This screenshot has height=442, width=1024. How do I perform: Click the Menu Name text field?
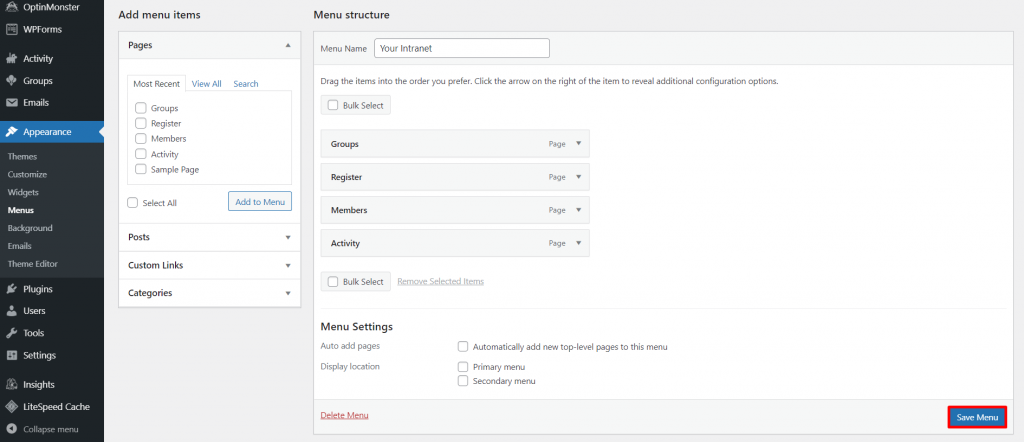tap(462, 48)
